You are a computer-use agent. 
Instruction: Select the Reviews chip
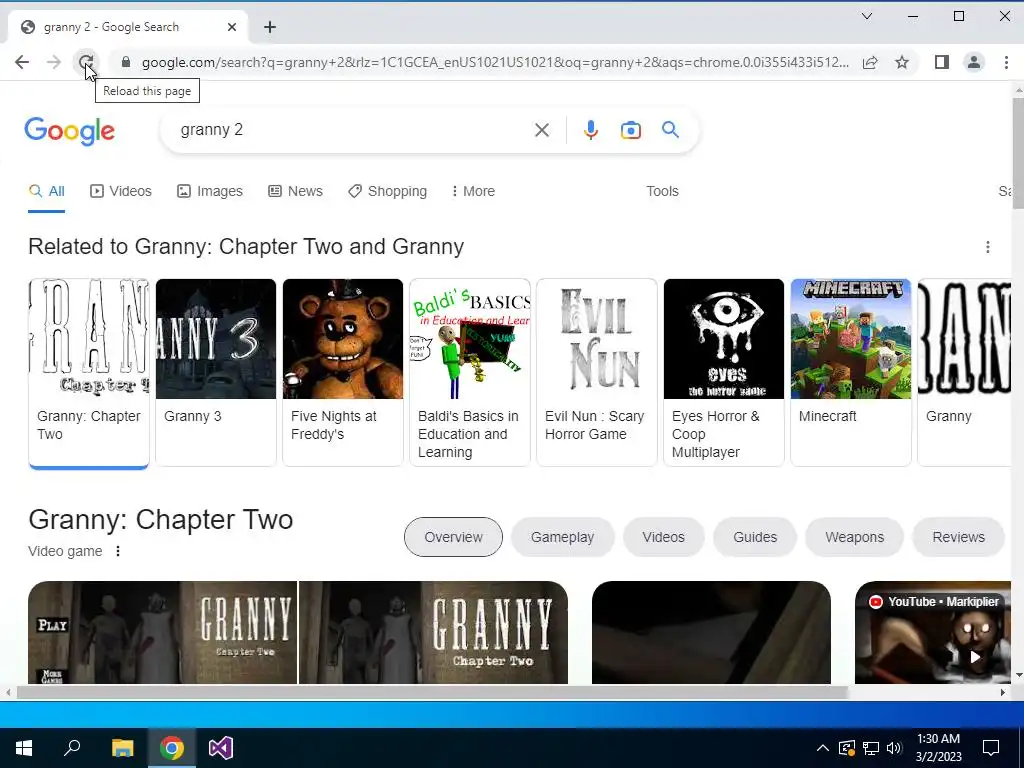[958, 537]
